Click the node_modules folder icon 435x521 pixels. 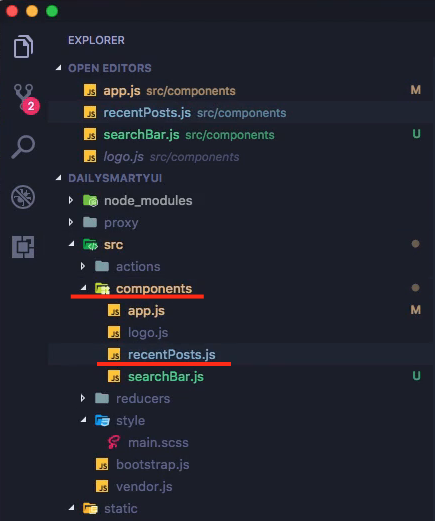pyautogui.click(x=90, y=201)
